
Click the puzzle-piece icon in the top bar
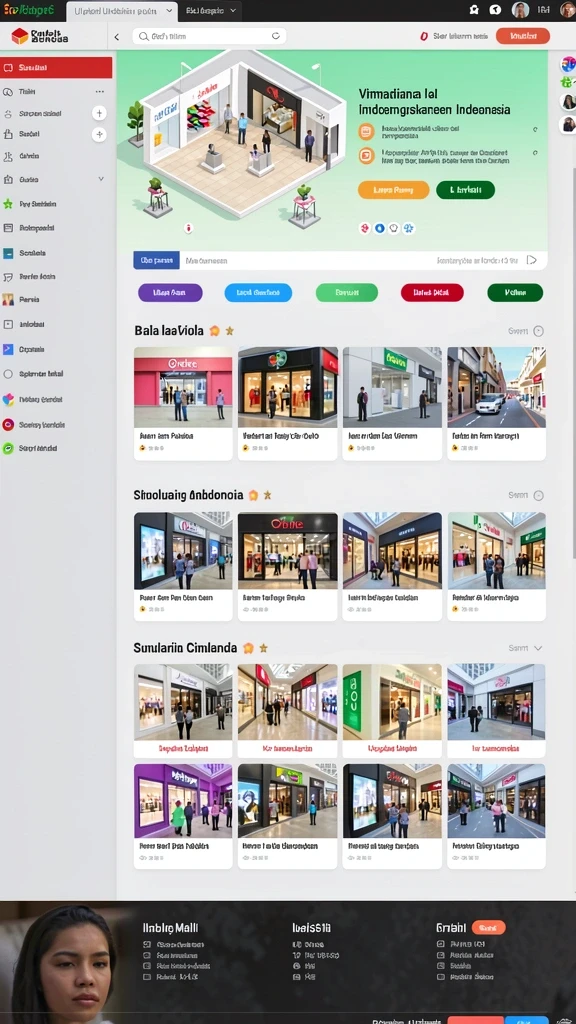point(475,10)
